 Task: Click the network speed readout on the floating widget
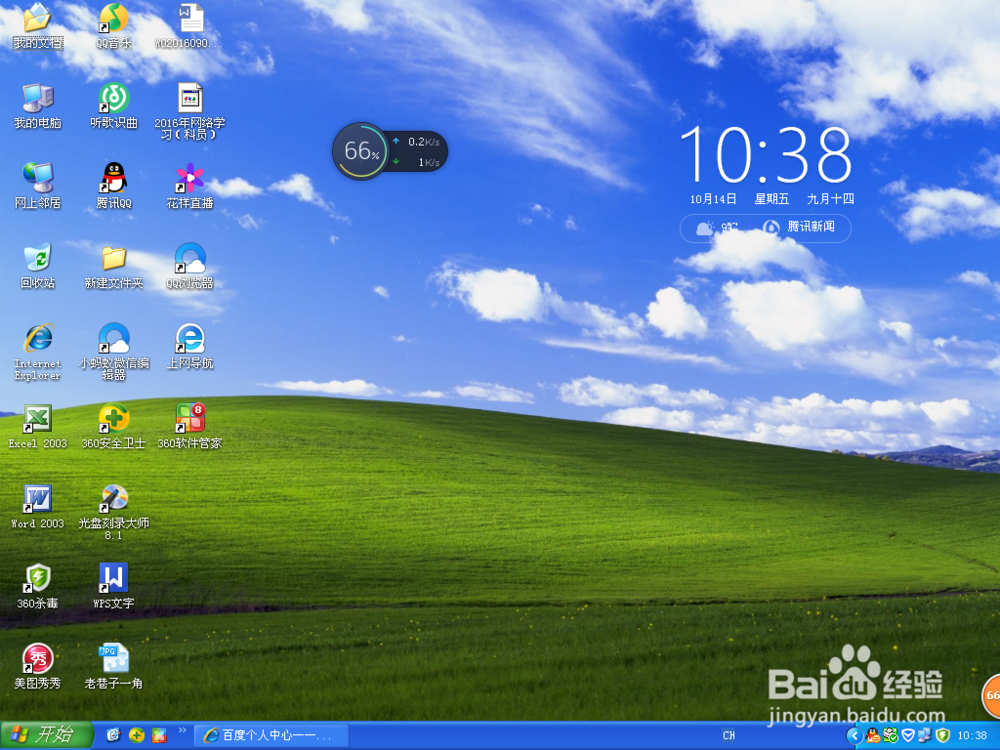click(417, 152)
